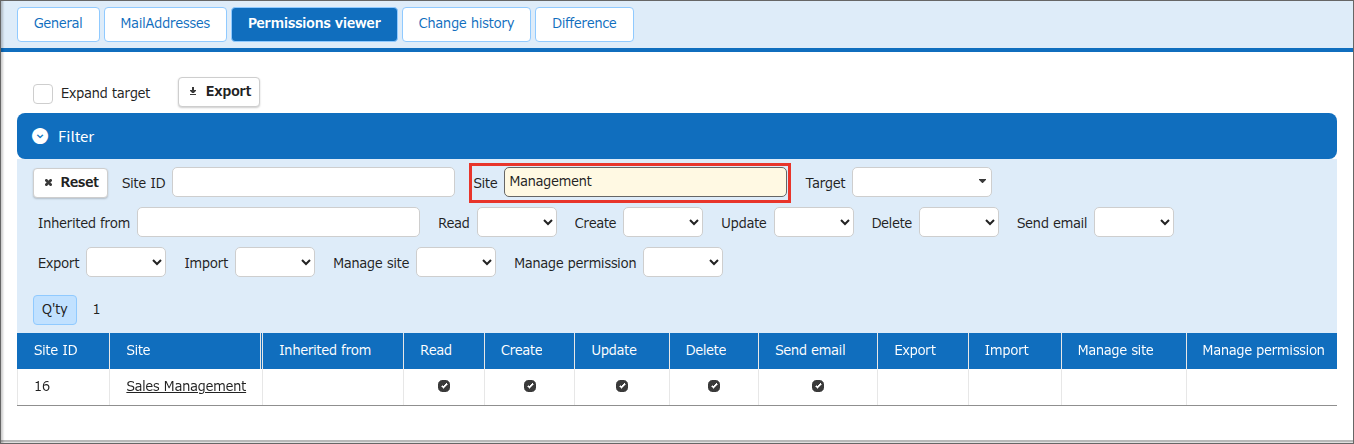Select the Permissions viewer tab
This screenshot has width=1354, height=444.
314,24
